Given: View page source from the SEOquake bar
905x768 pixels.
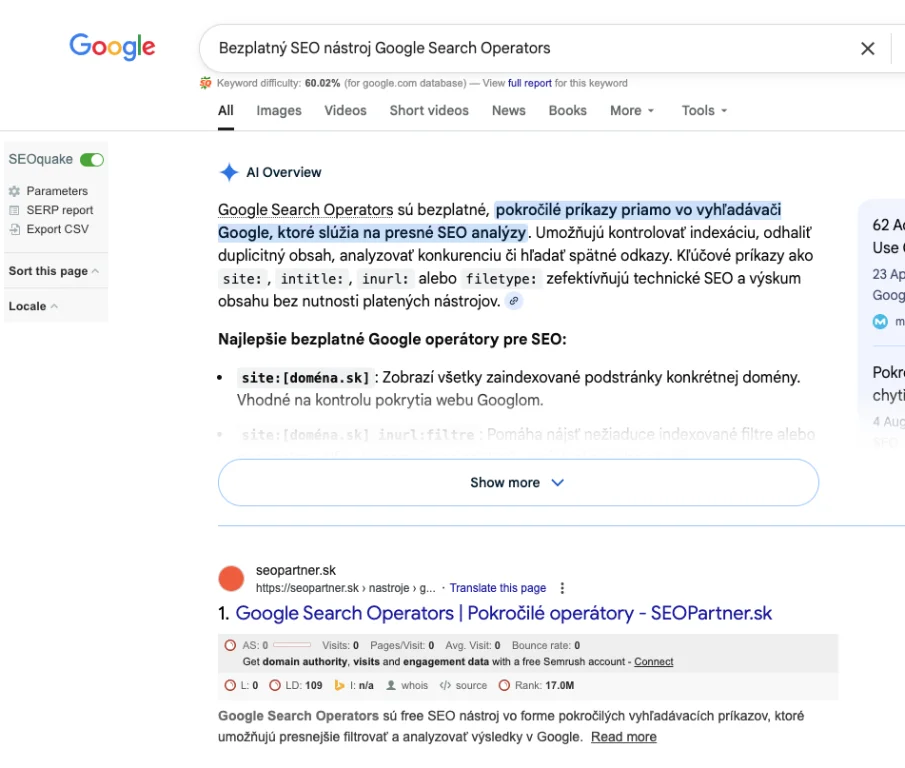Looking at the screenshot, I should coord(445,686).
